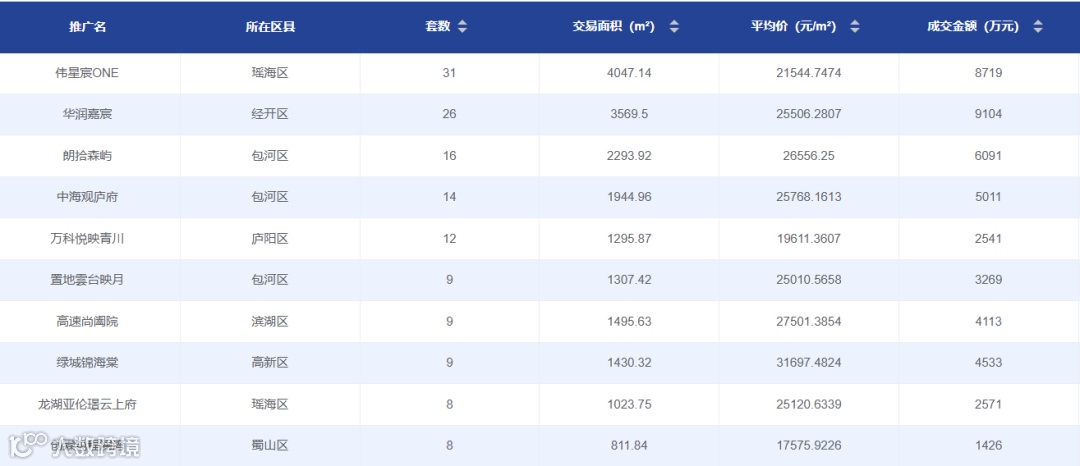The image size is (1080, 466).
Task: Click the average price 25506.2807
Action: 809,114
